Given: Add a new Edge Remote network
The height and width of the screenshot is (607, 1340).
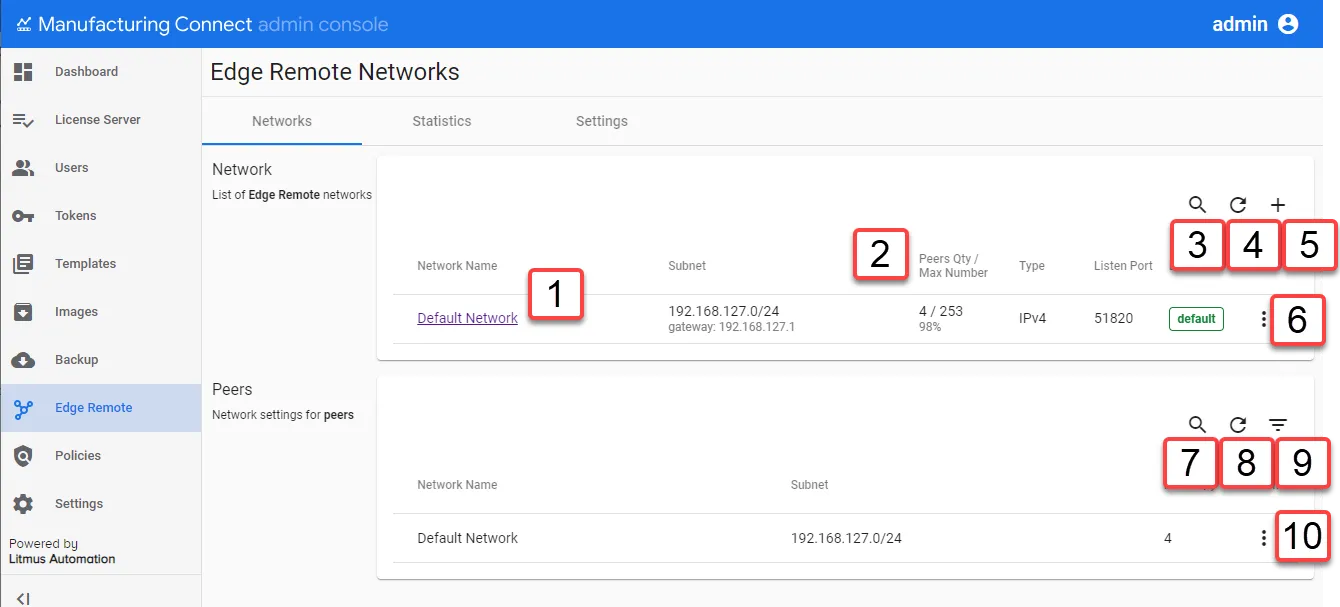Looking at the screenshot, I should point(1278,204).
